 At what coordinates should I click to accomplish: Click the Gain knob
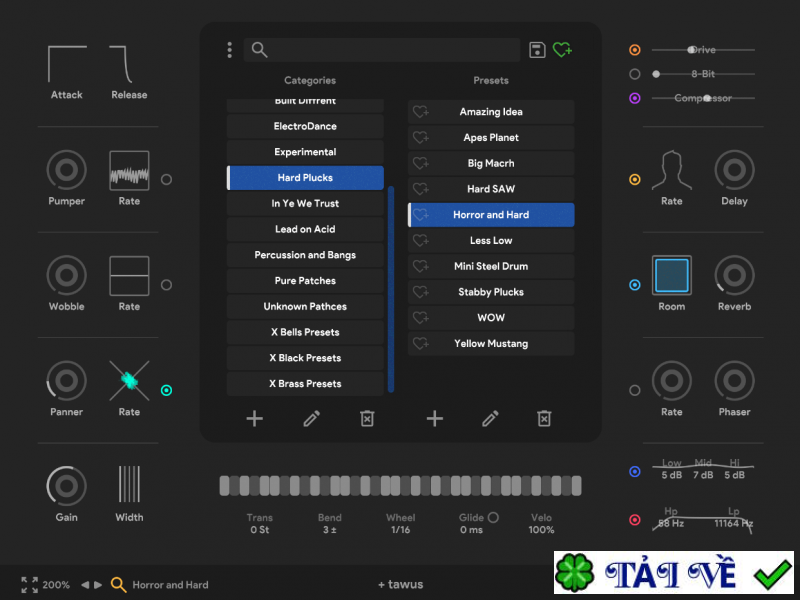click(66, 486)
